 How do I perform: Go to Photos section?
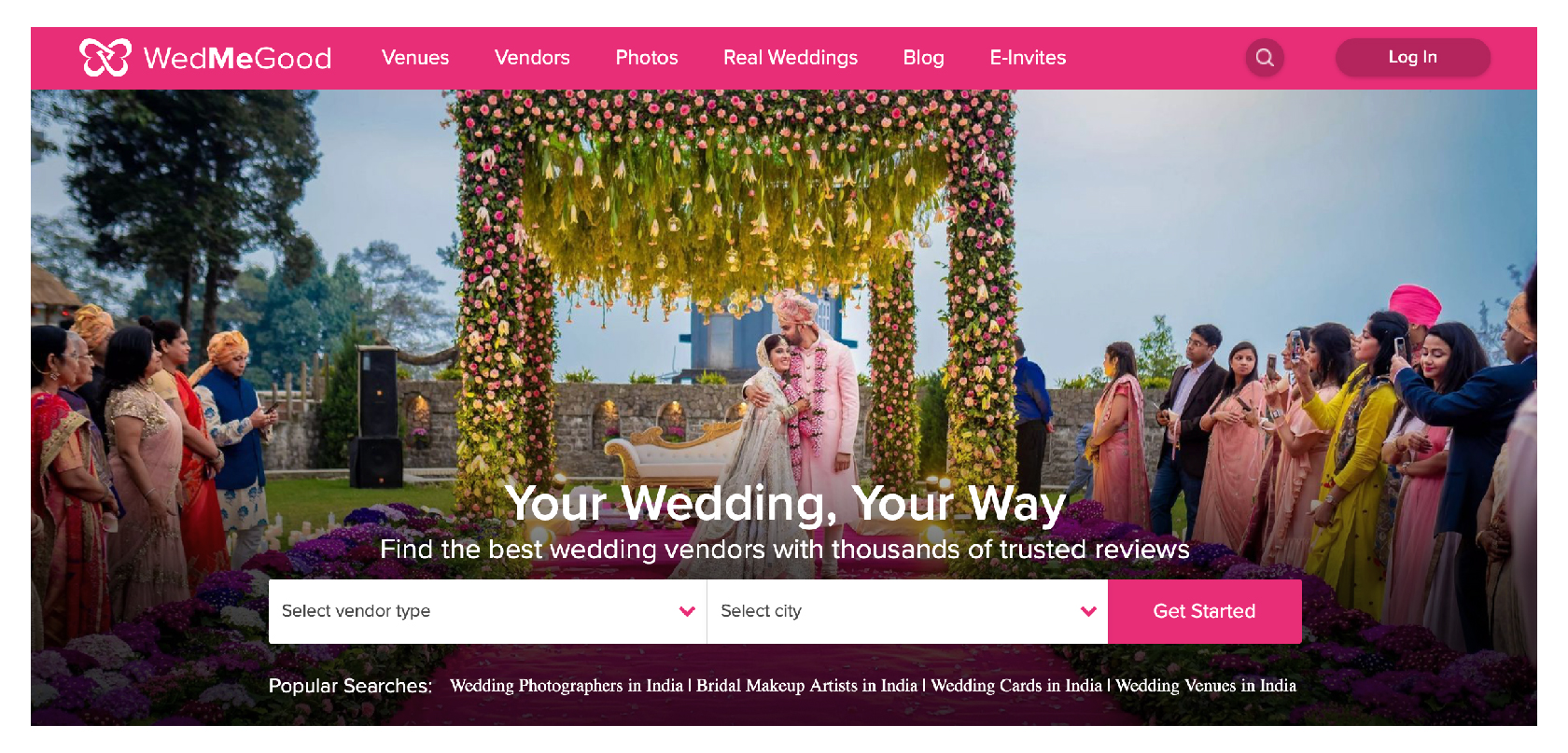pyautogui.click(x=647, y=58)
